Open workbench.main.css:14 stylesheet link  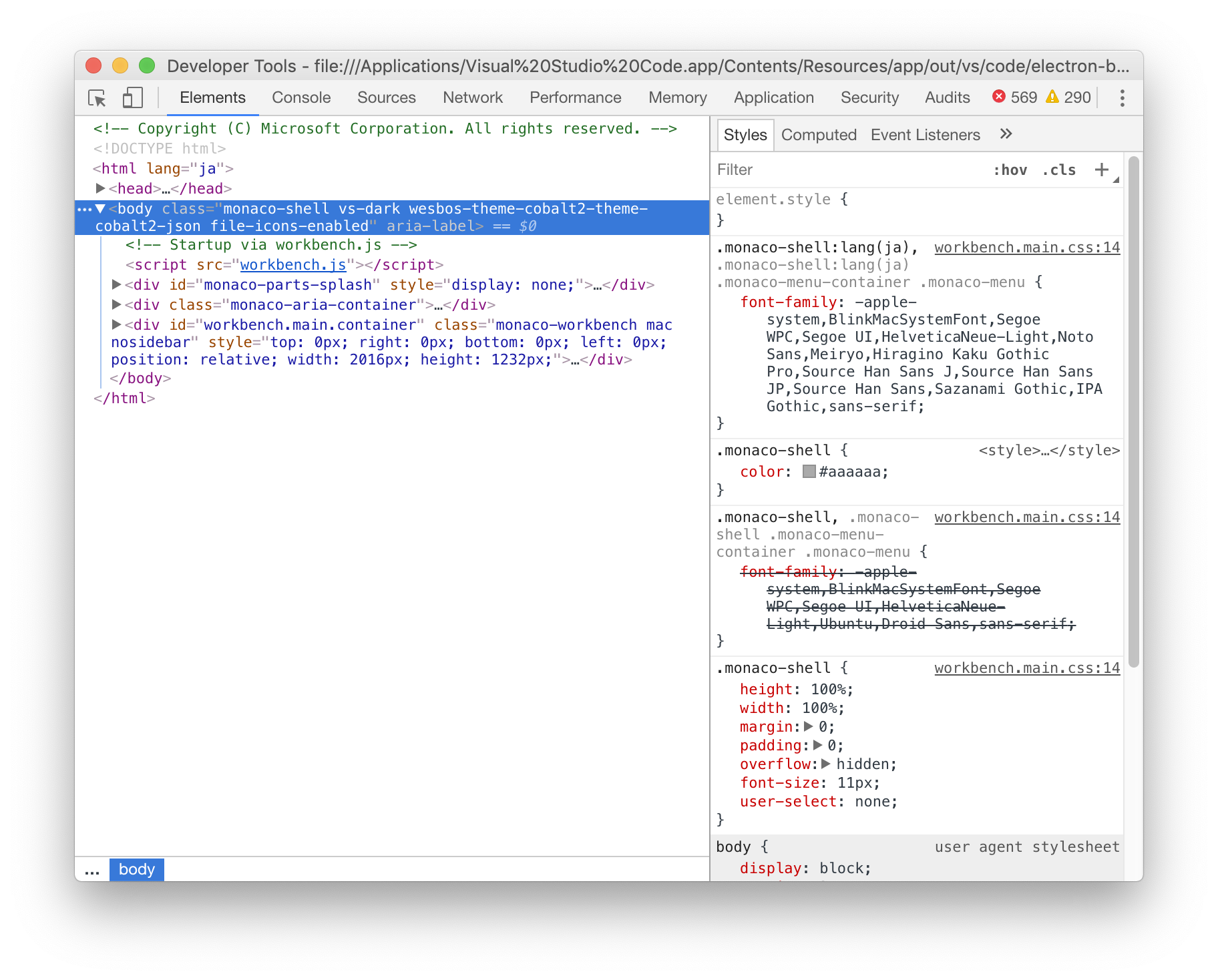(1027, 247)
